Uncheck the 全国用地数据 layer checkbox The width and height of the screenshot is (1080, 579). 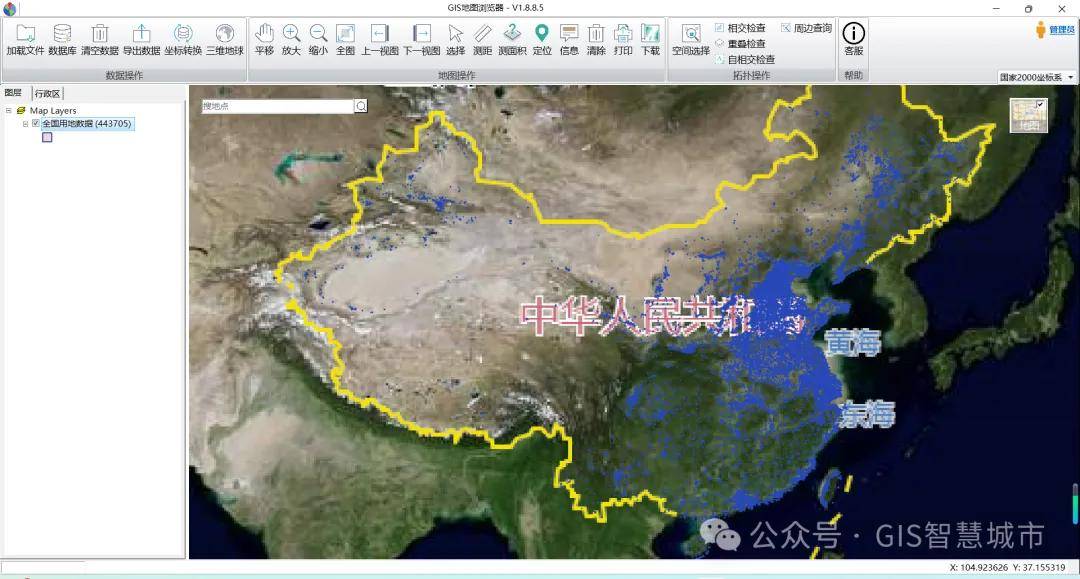pos(36,124)
